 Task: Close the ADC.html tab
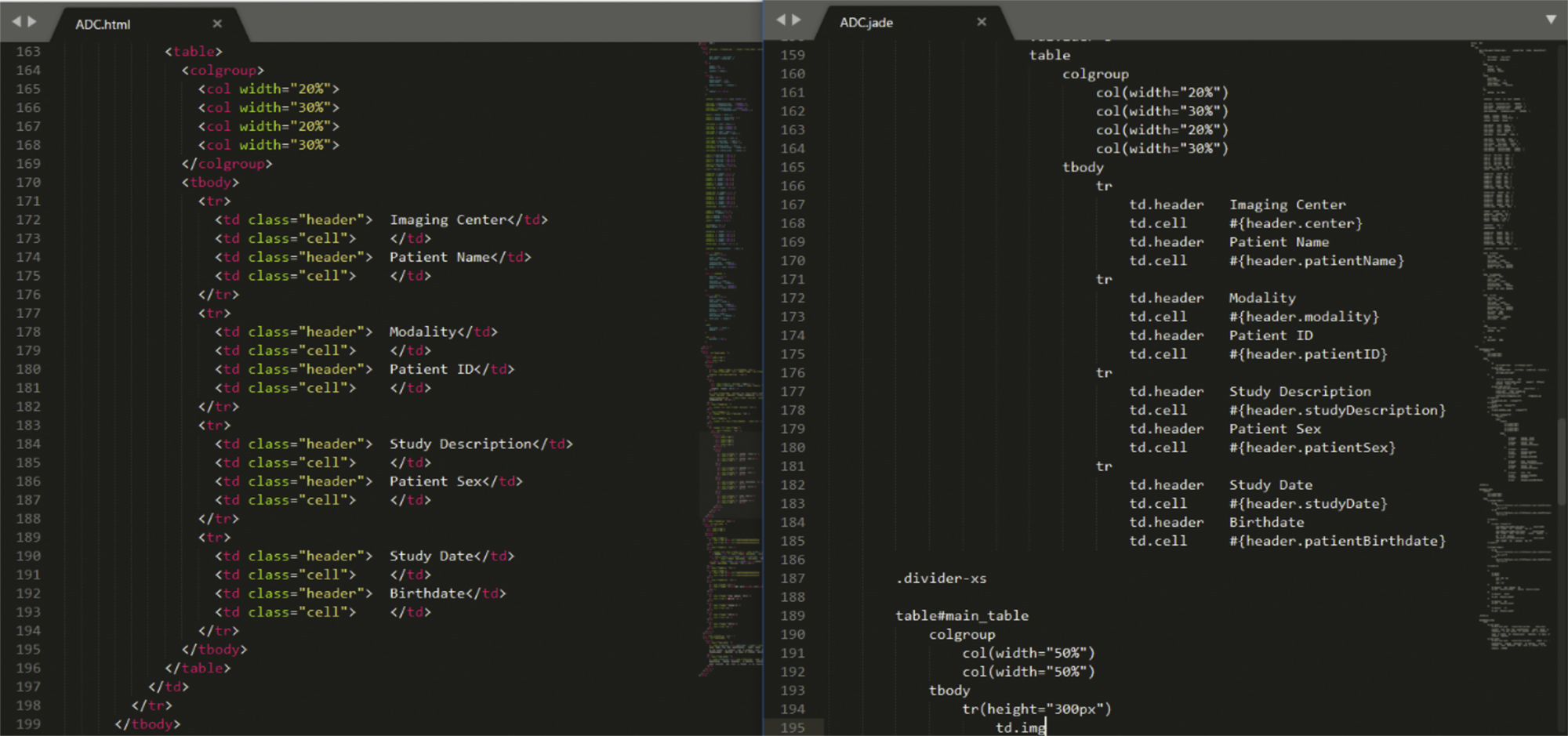tap(217, 24)
